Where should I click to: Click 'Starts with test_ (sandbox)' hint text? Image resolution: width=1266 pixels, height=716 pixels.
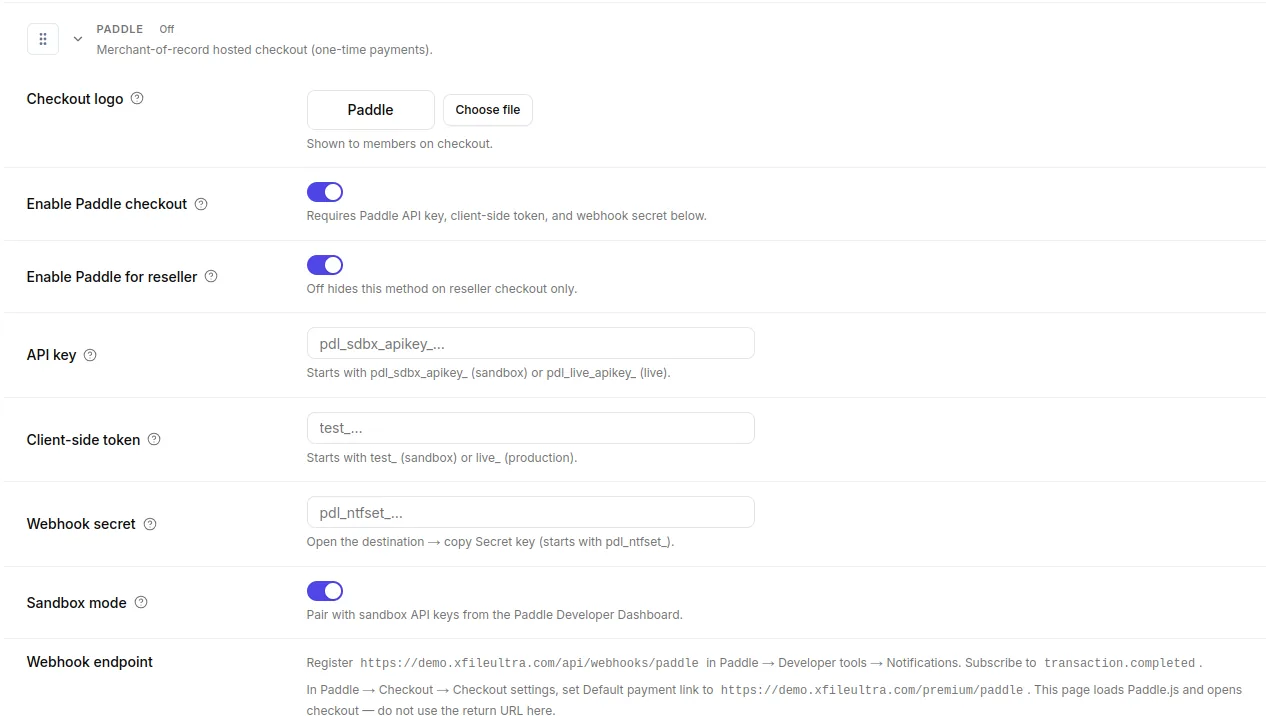(x=442, y=458)
